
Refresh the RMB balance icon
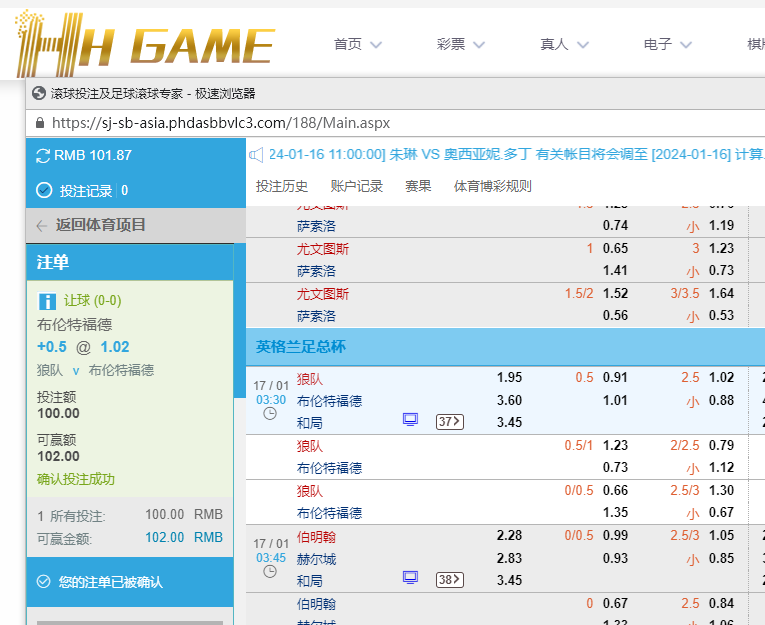(43, 156)
